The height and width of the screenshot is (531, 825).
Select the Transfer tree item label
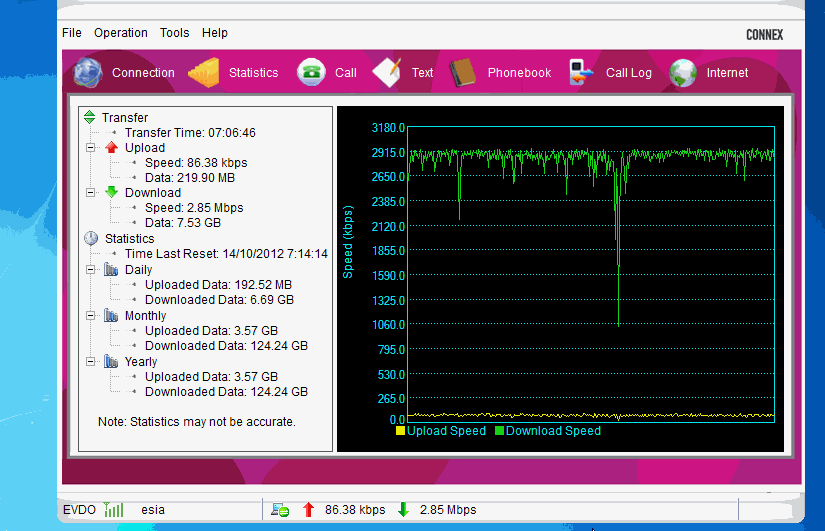125,117
